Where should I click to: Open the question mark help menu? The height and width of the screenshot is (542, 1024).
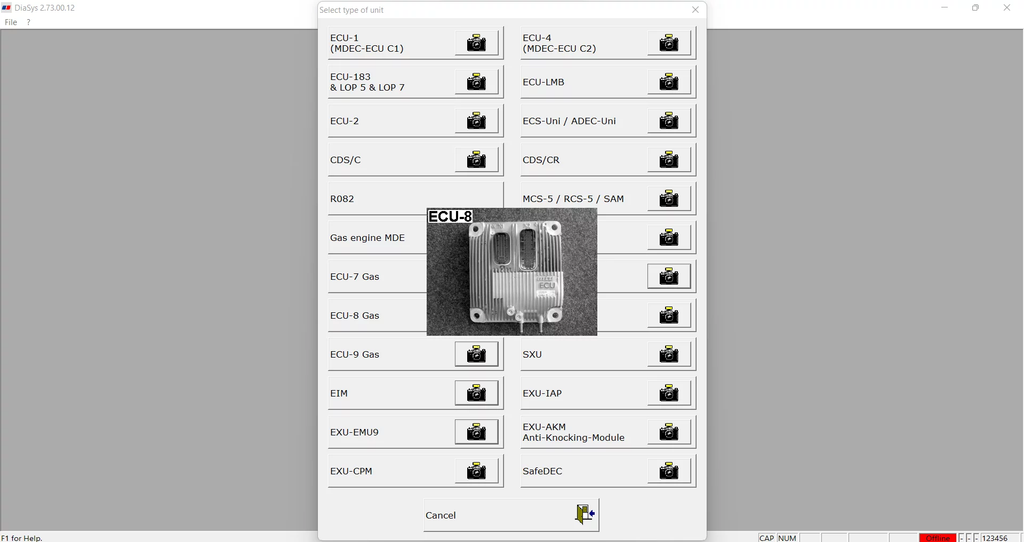click(x=28, y=22)
